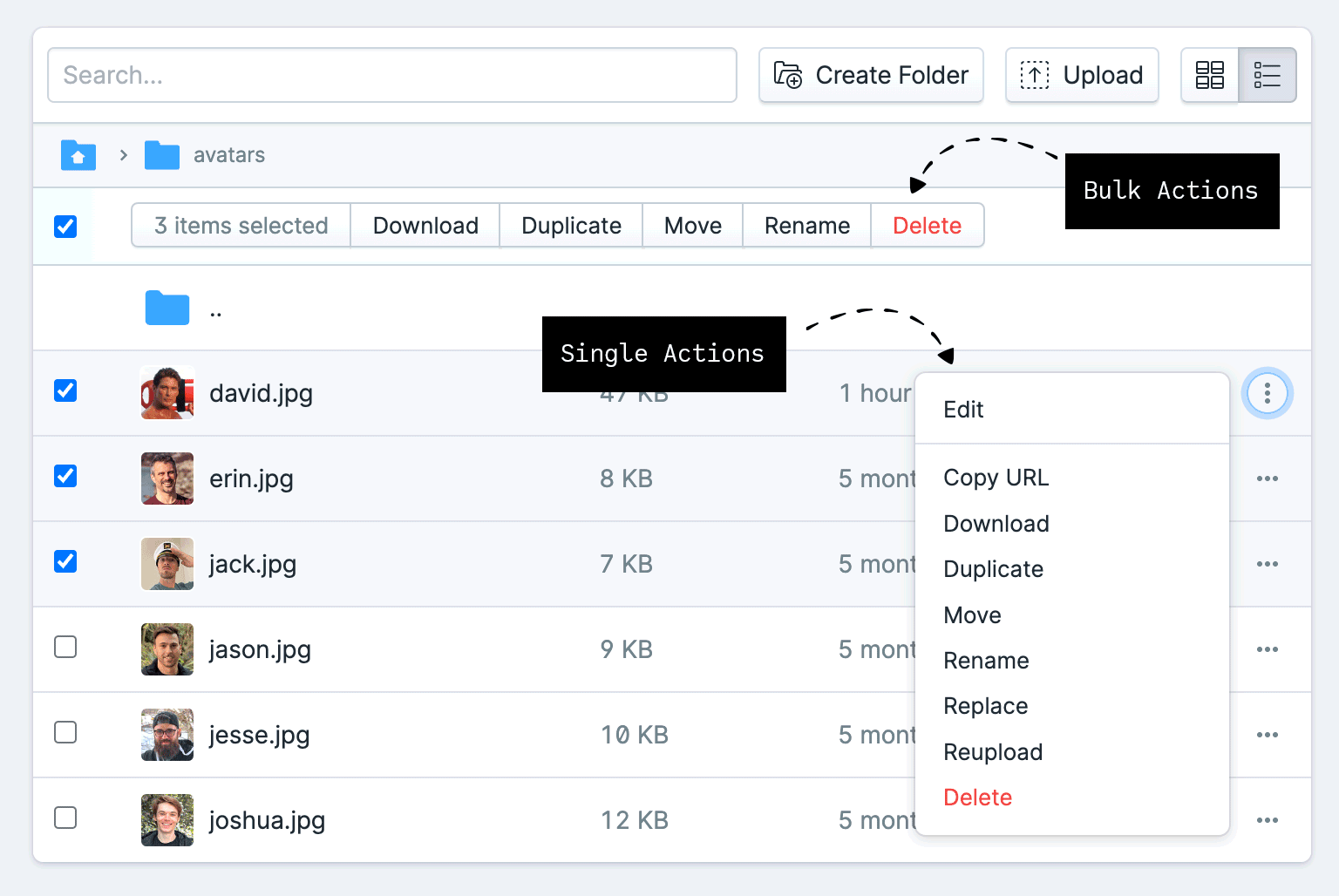Click the home folder icon in breadcrumb
The width and height of the screenshot is (1339, 896).
coord(78,154)
